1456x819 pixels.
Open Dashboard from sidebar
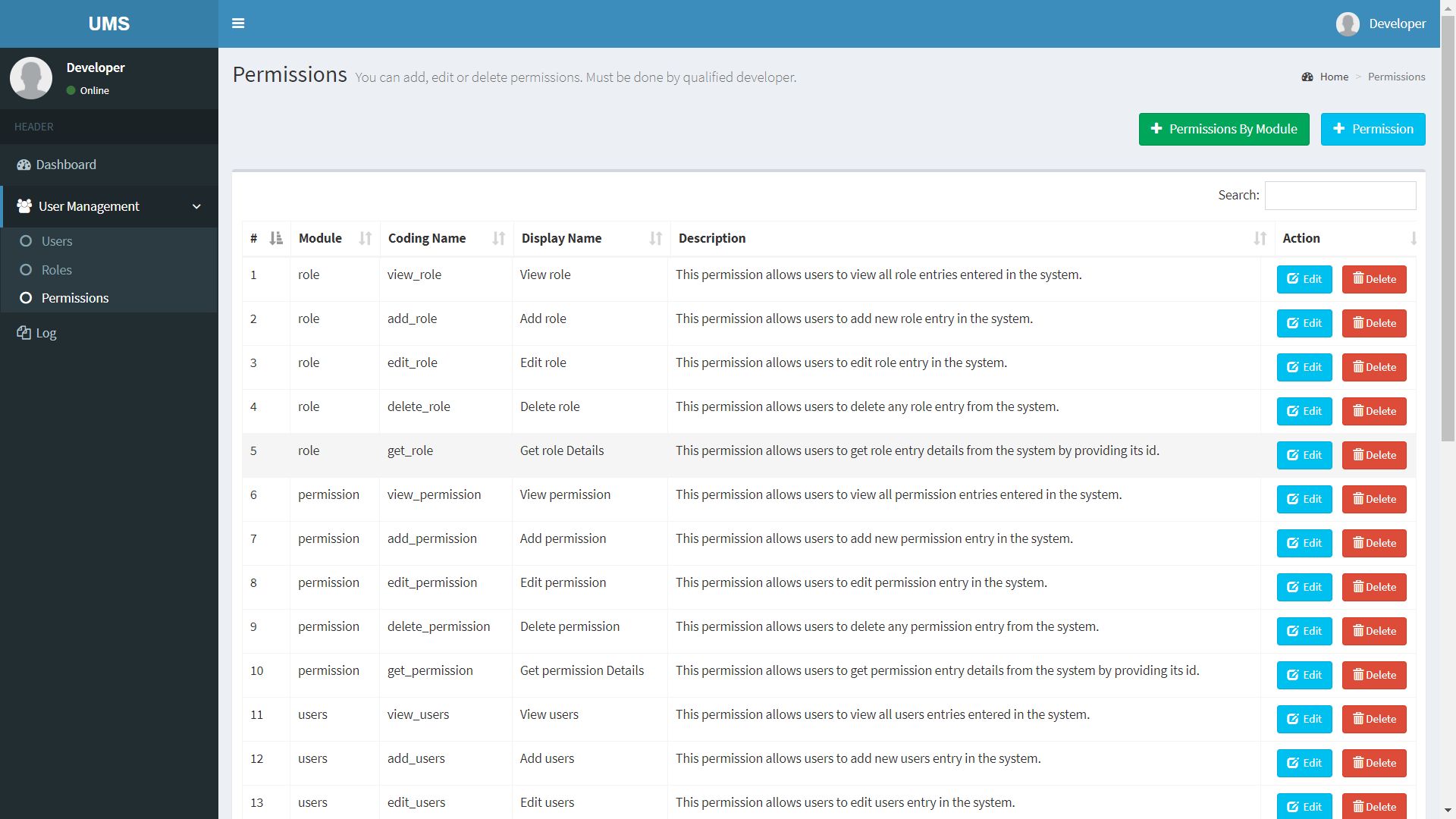[x=66, y=165]
